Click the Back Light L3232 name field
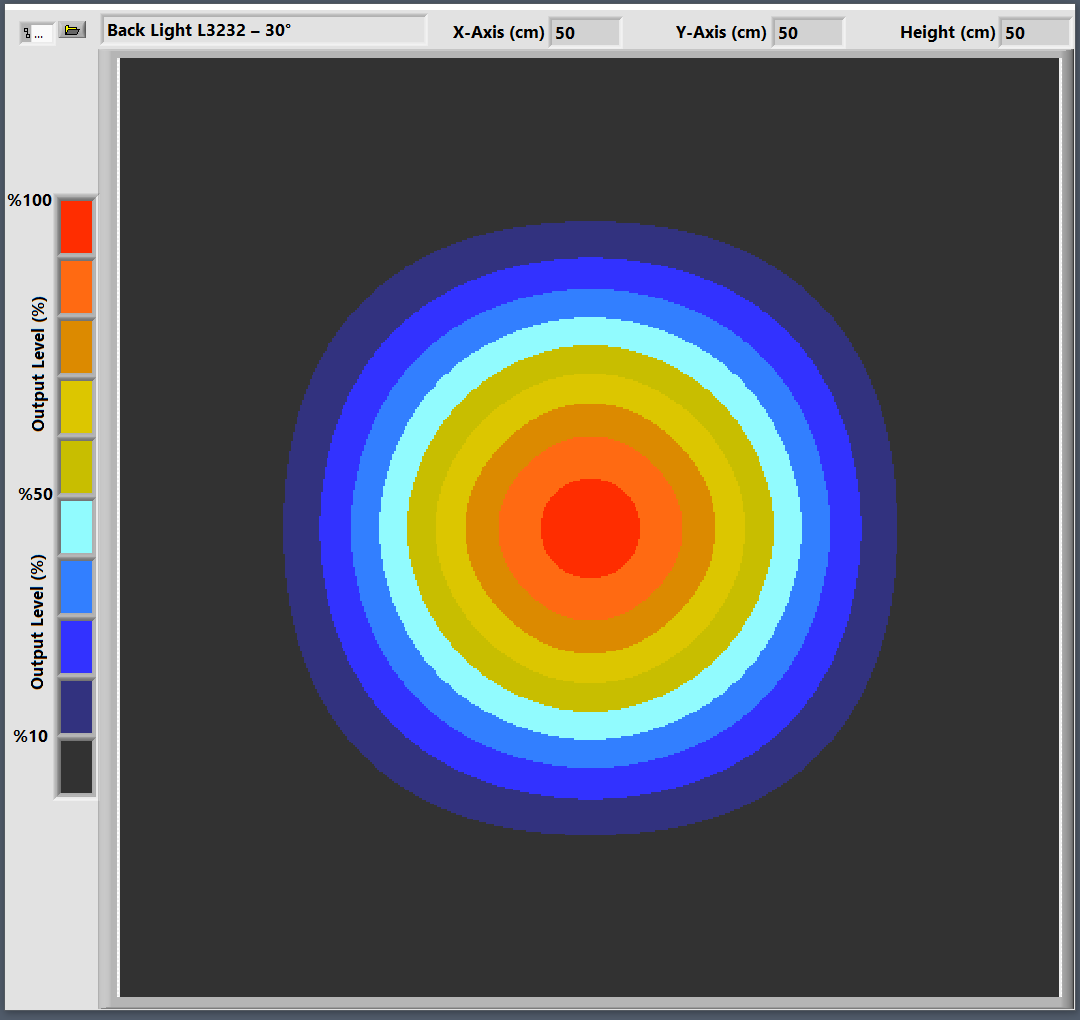The width and height of the screenshot is (1080, 1020). (263, 30)
